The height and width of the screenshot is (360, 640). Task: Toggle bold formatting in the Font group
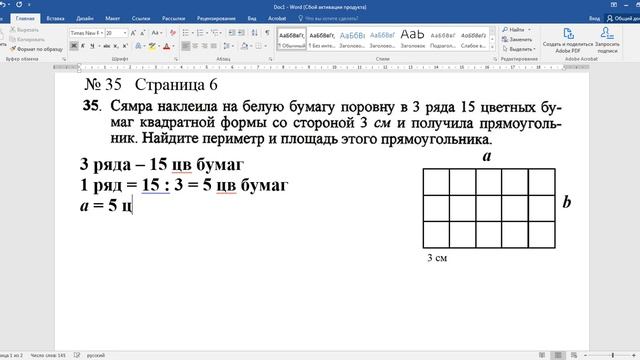74,46
